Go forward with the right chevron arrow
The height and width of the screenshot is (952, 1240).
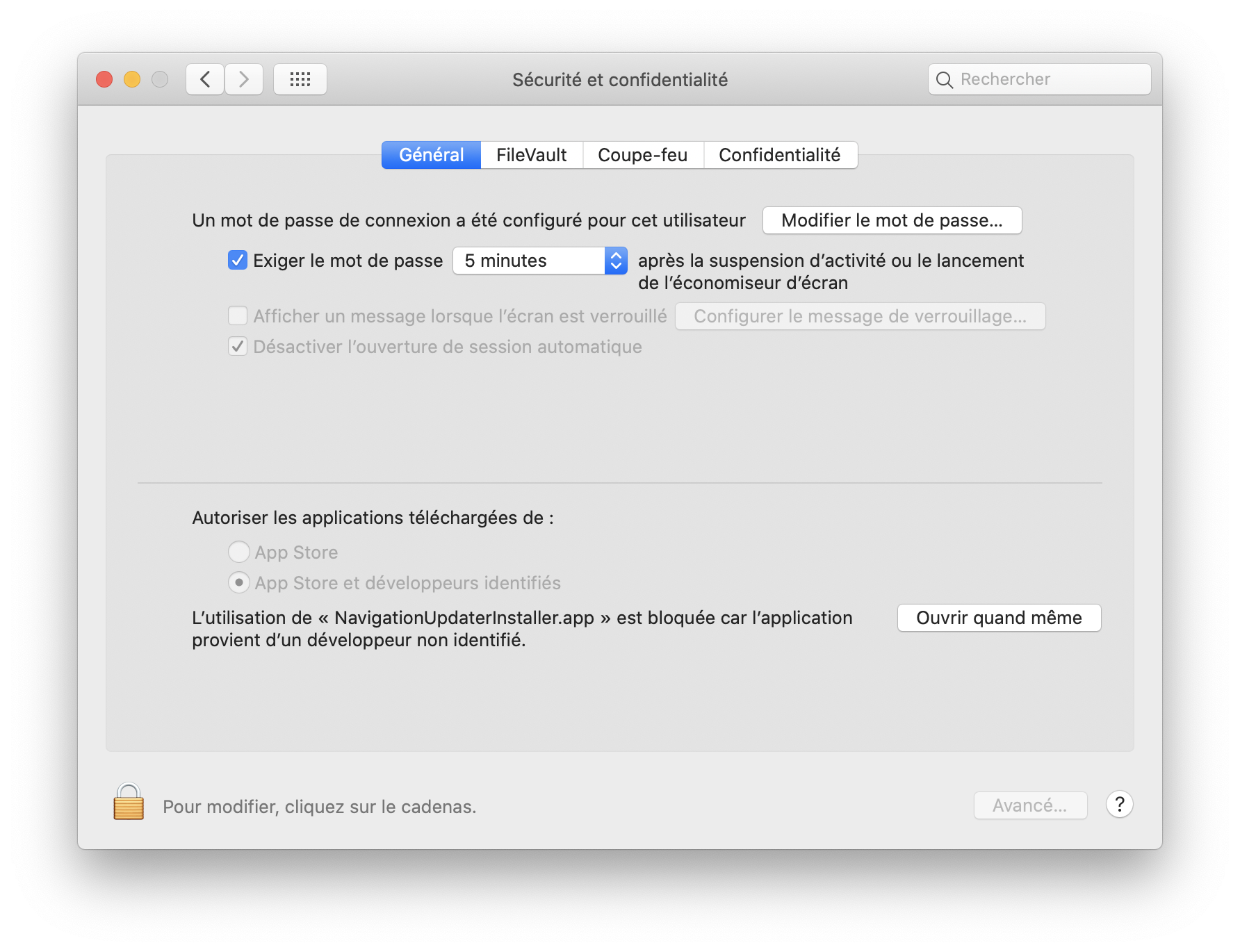[x=244, y=79]
